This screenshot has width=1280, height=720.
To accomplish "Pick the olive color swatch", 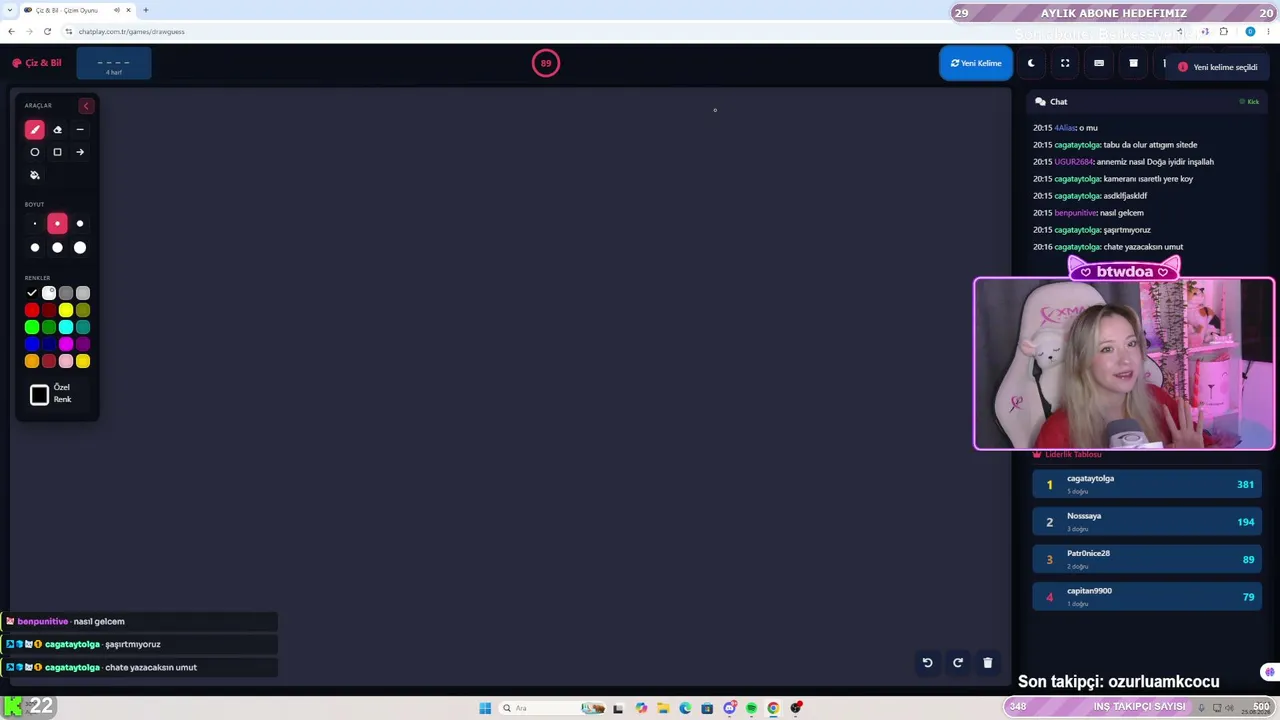I will pyautogui.click(x=83, y=310).
